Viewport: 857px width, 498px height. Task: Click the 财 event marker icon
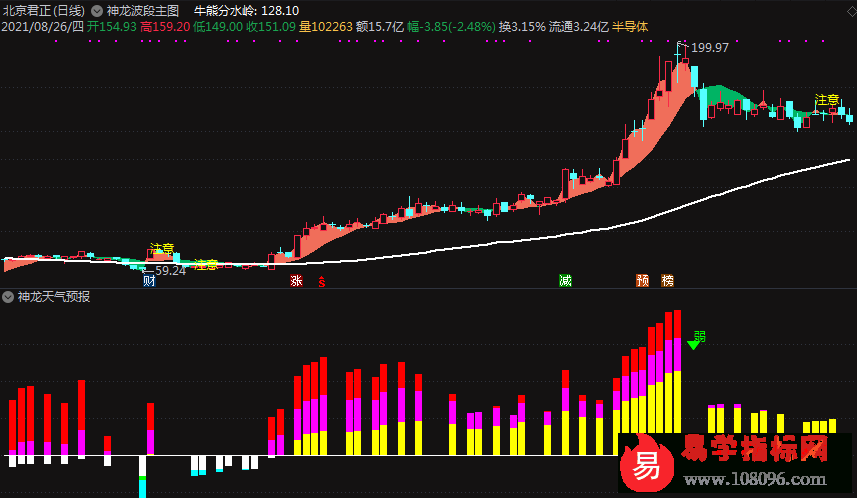pos(149,281)
